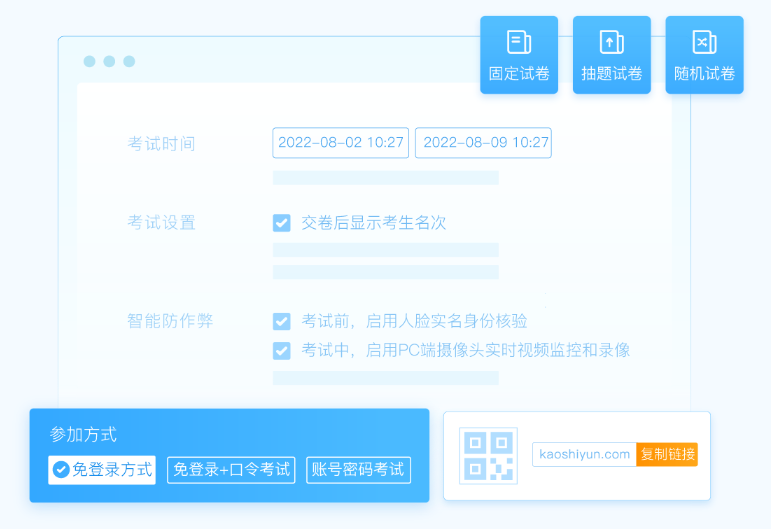Switch to 免登录+口令考试 option
771x529 pixels.
coord(231,470)
